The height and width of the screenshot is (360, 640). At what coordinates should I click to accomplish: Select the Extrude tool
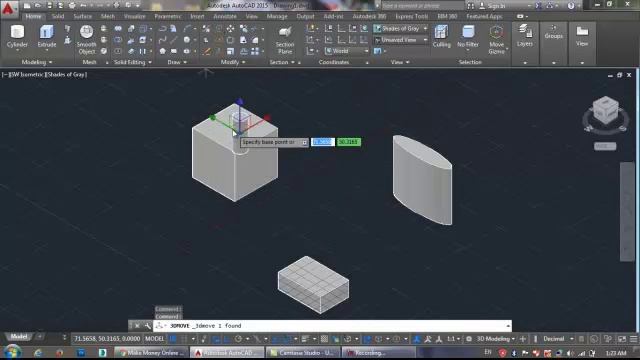(47, 37)
